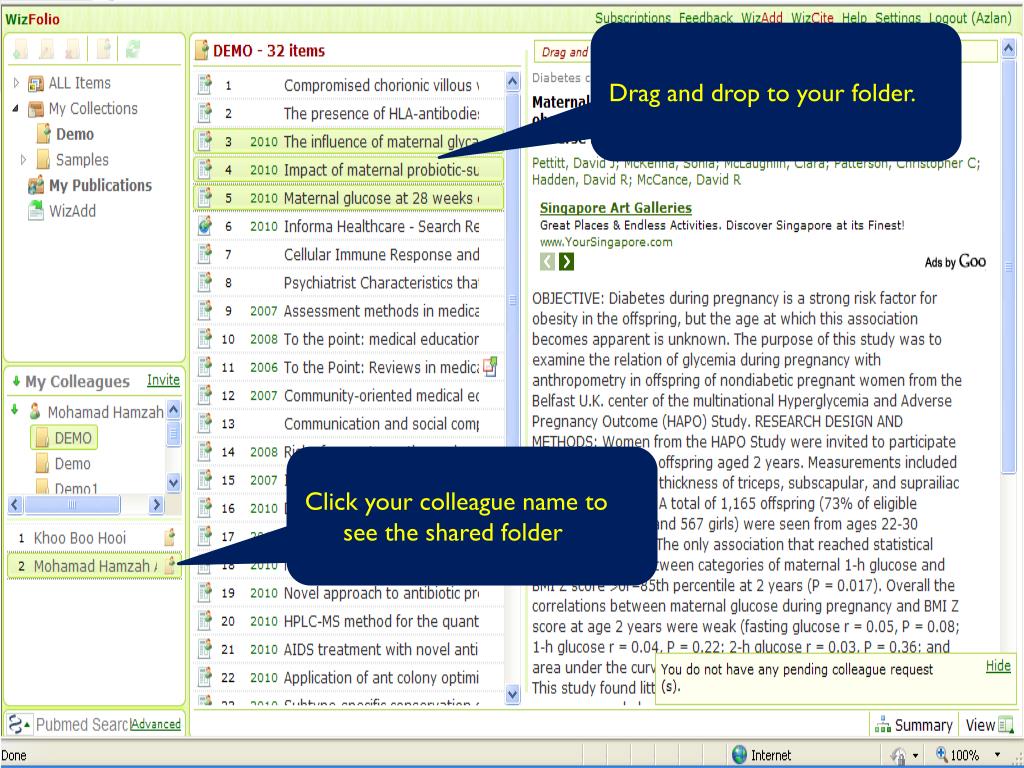Screen dimensions: 1024x768
Task: Open the zoom level dropdown arrow in status bar
Action: coord(997,755)
